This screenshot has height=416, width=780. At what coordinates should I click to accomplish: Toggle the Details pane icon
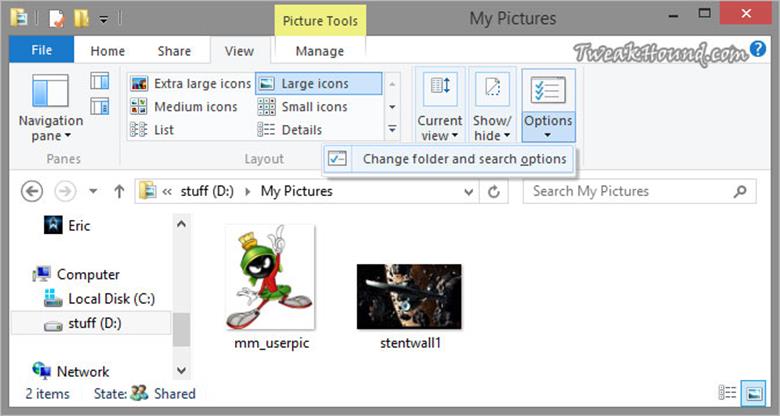point(99,106)
